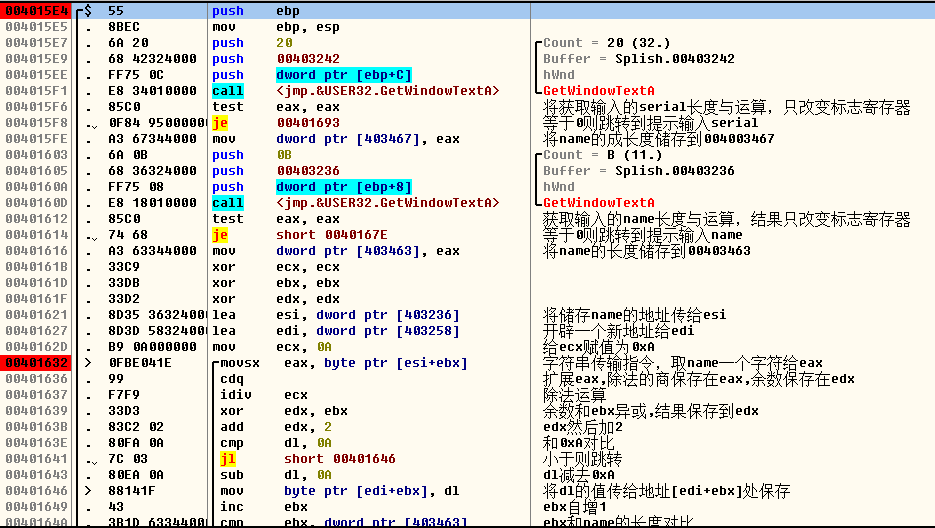Viewport: 935px width, 528px height.
Task: Select comment '开辟一个新地址给edi'
Action: (x=618, y=331)
